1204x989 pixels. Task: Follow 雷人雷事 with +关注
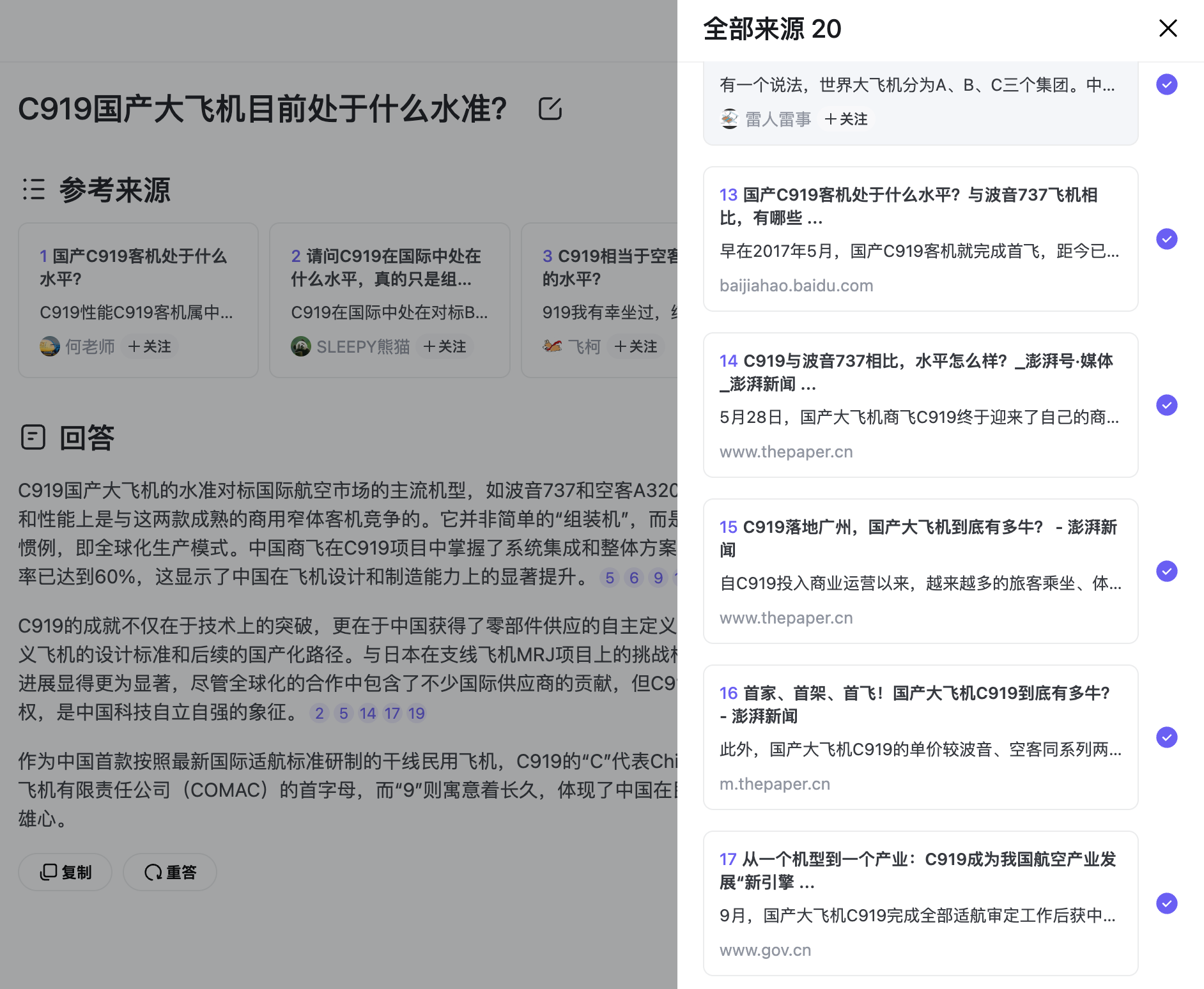[846, 119]
